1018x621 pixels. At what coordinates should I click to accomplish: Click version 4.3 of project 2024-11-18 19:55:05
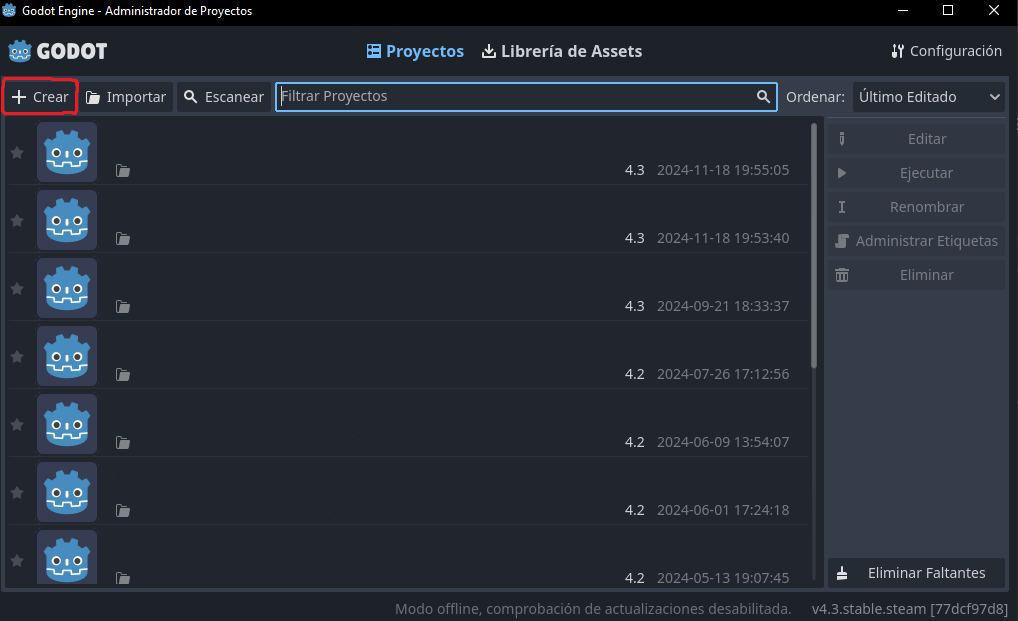(x=634, y=171)
